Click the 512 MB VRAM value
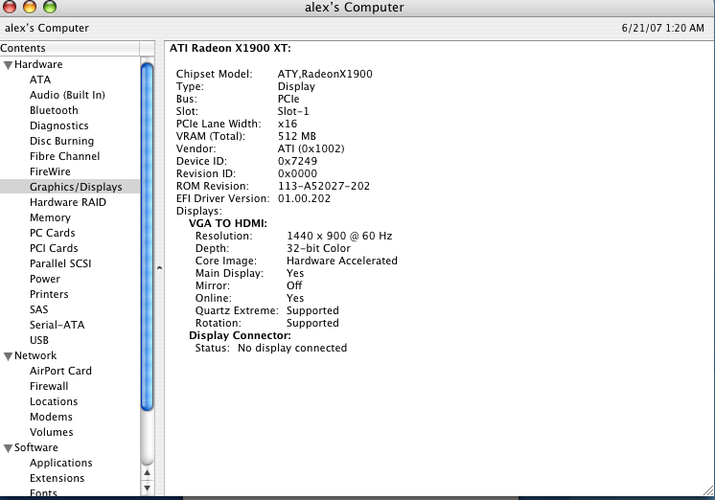Image resolution: width=715 pixels, height=500 pixels. click(297, 136)
